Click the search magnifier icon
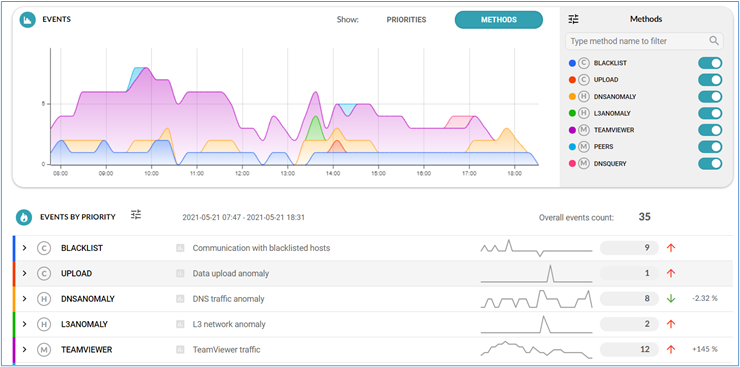Viewport: 740px width, 367px height. (714, 41)
